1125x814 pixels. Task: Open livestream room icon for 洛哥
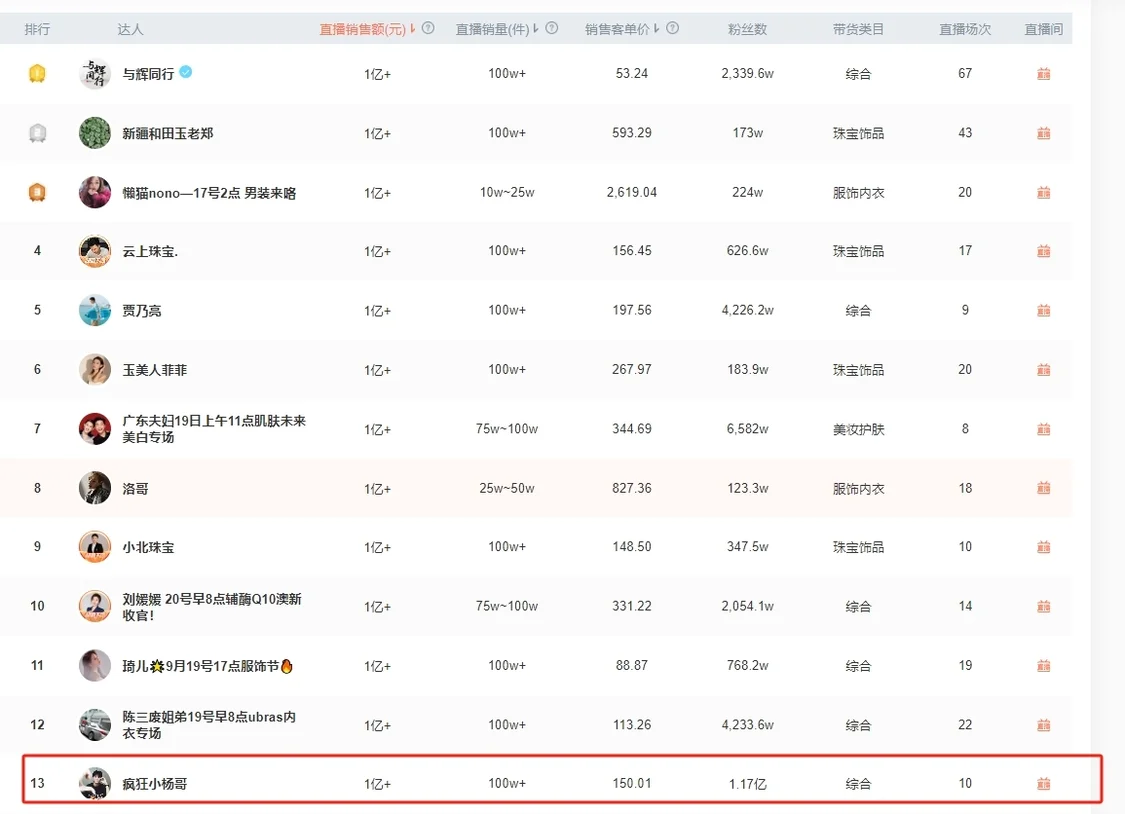[x=1043, y=488]
